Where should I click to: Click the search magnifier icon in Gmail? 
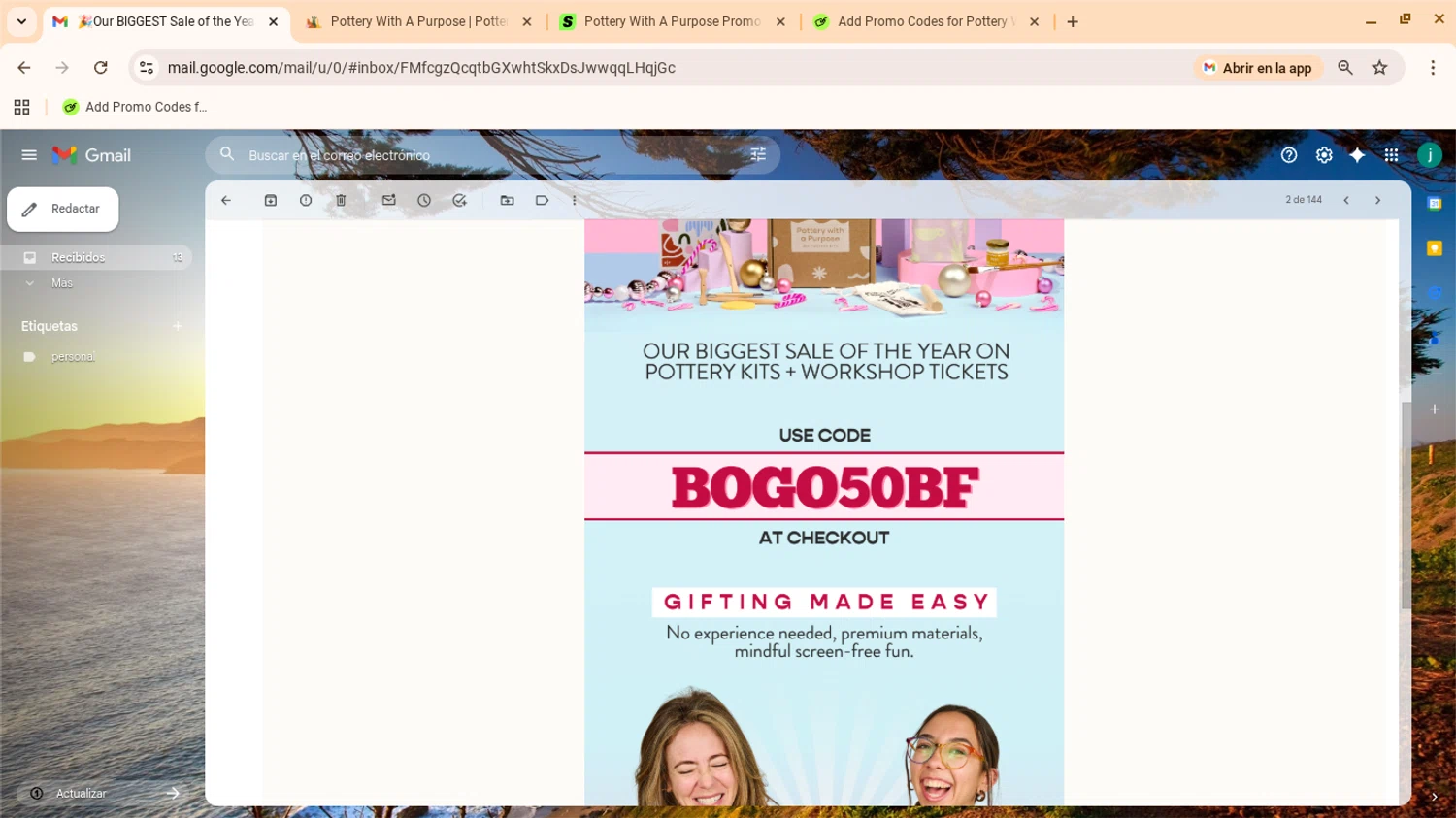coord(227,154)
